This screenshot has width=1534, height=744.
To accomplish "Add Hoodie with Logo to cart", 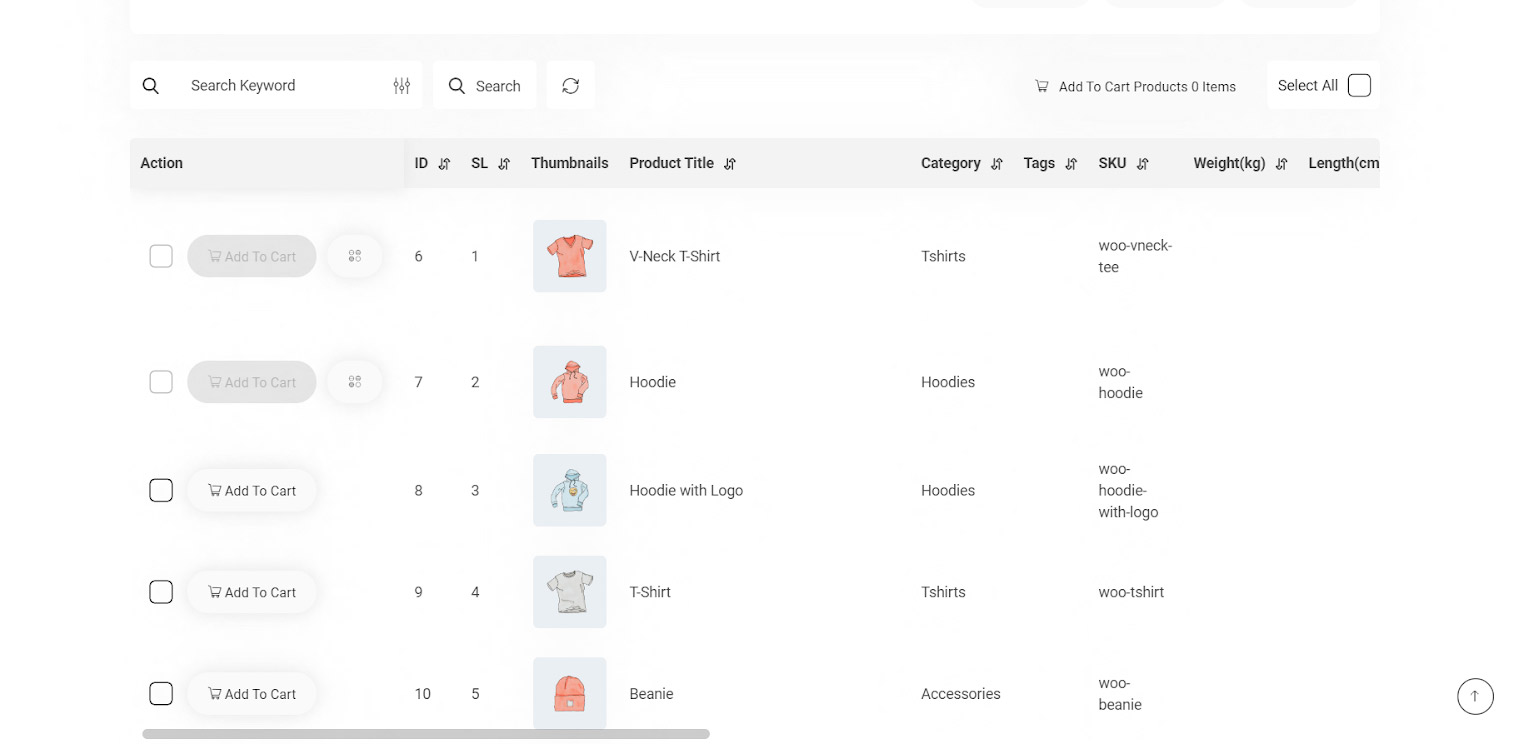I will coord(252,490).
